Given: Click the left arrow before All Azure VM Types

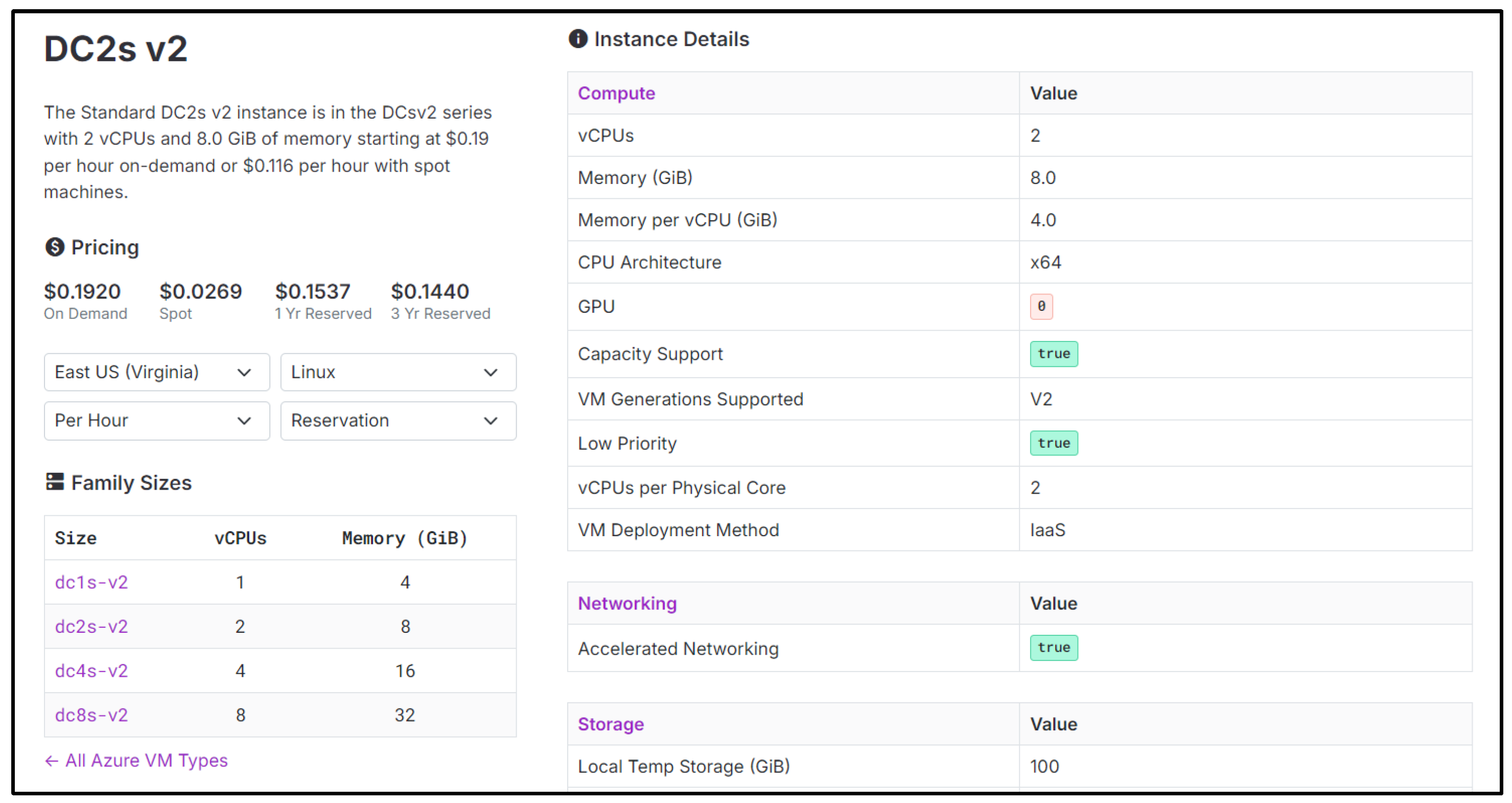Looking at the screenshot, I should 52,761.
